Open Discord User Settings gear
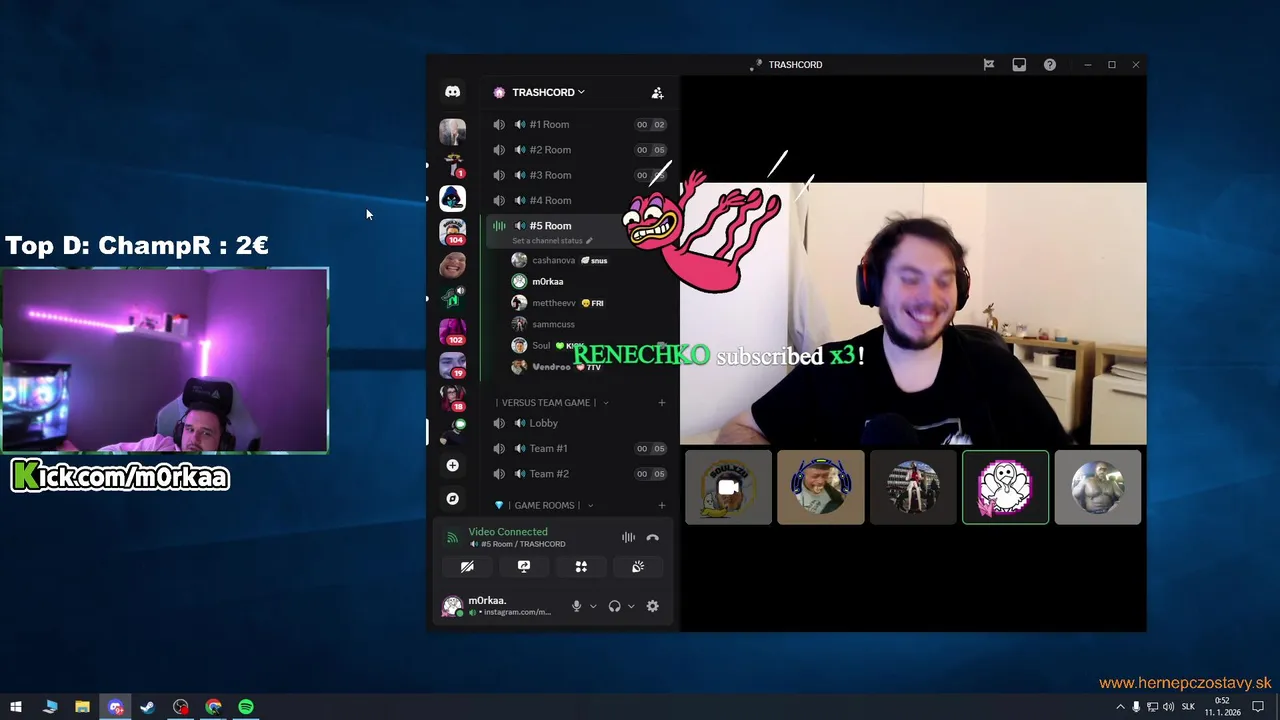 click(x=653, y=606)
